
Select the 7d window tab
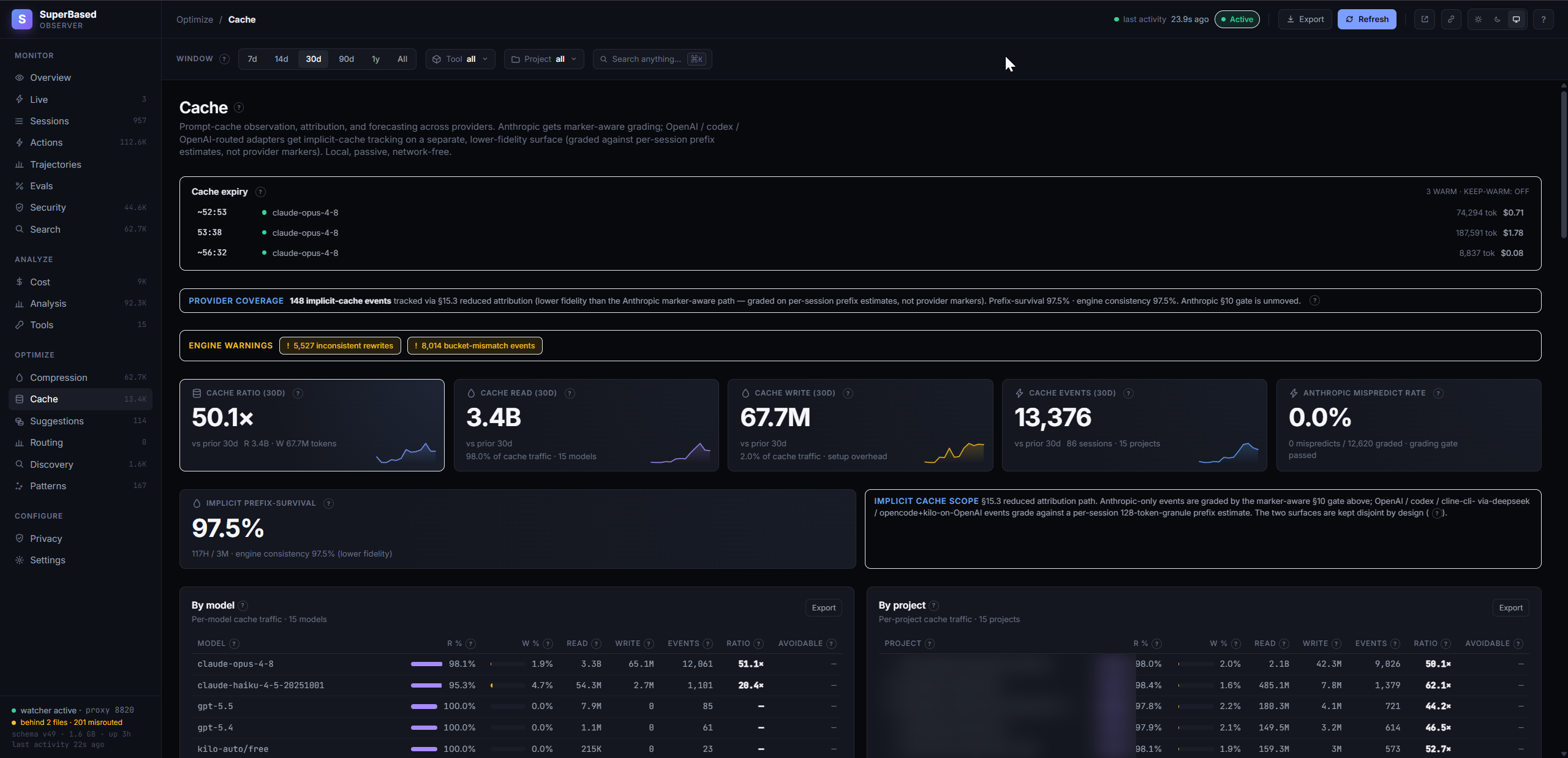click(x=252, y=59)
